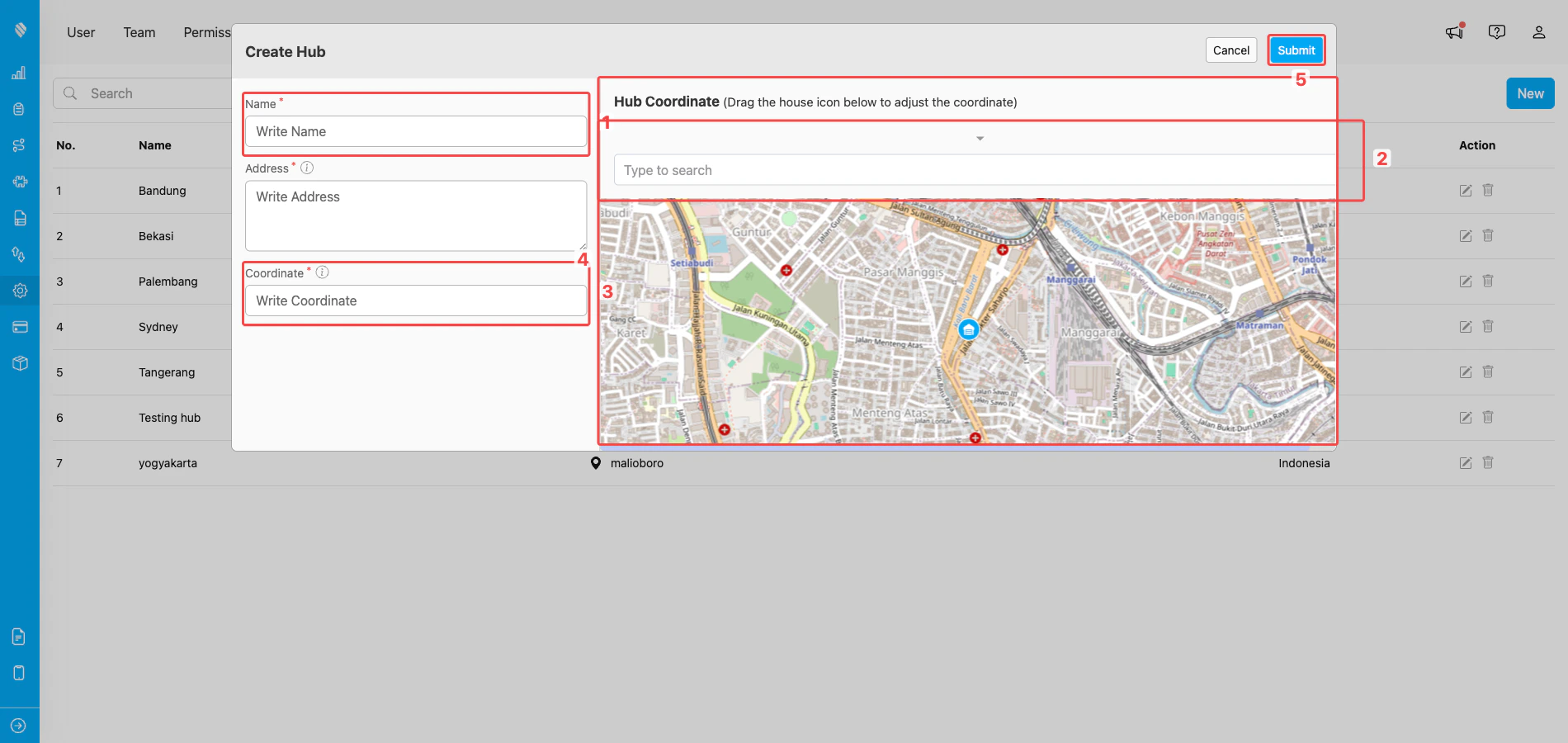The width and height of the screenshot is (1568, 743).
Task: Delete the Testing hub row
Action: pyautogui.click(x=1488, y=417)
